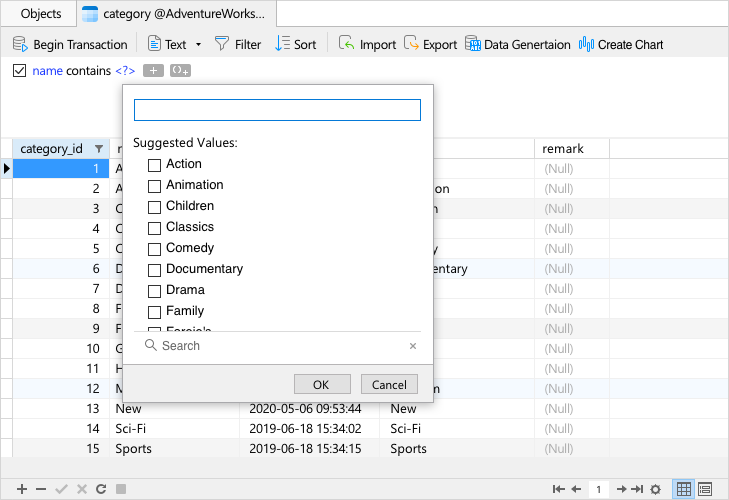Delete record with the minus icon
Viewport: 729px width, 500px height.
(41, 489)
